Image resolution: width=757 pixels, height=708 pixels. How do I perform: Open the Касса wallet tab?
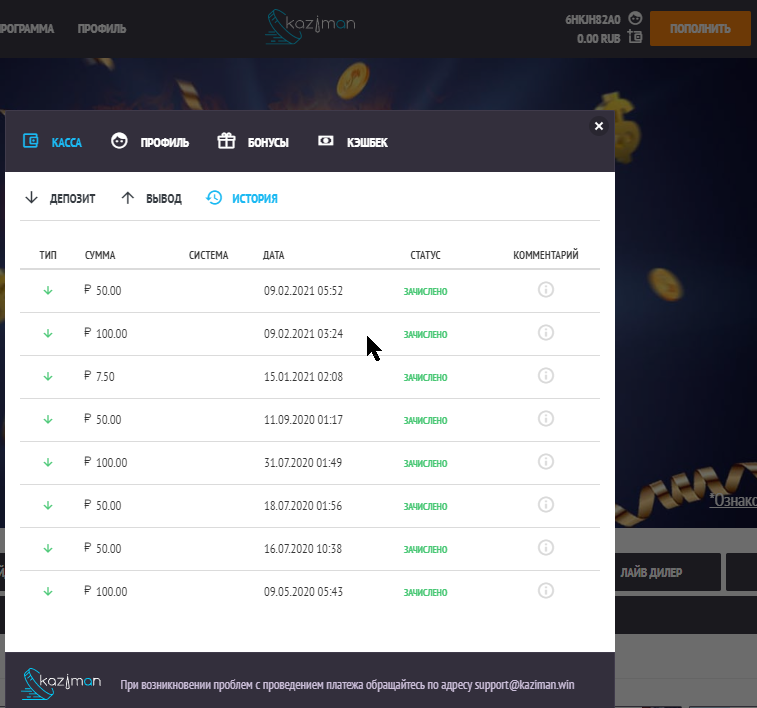(x=52, y=142)
